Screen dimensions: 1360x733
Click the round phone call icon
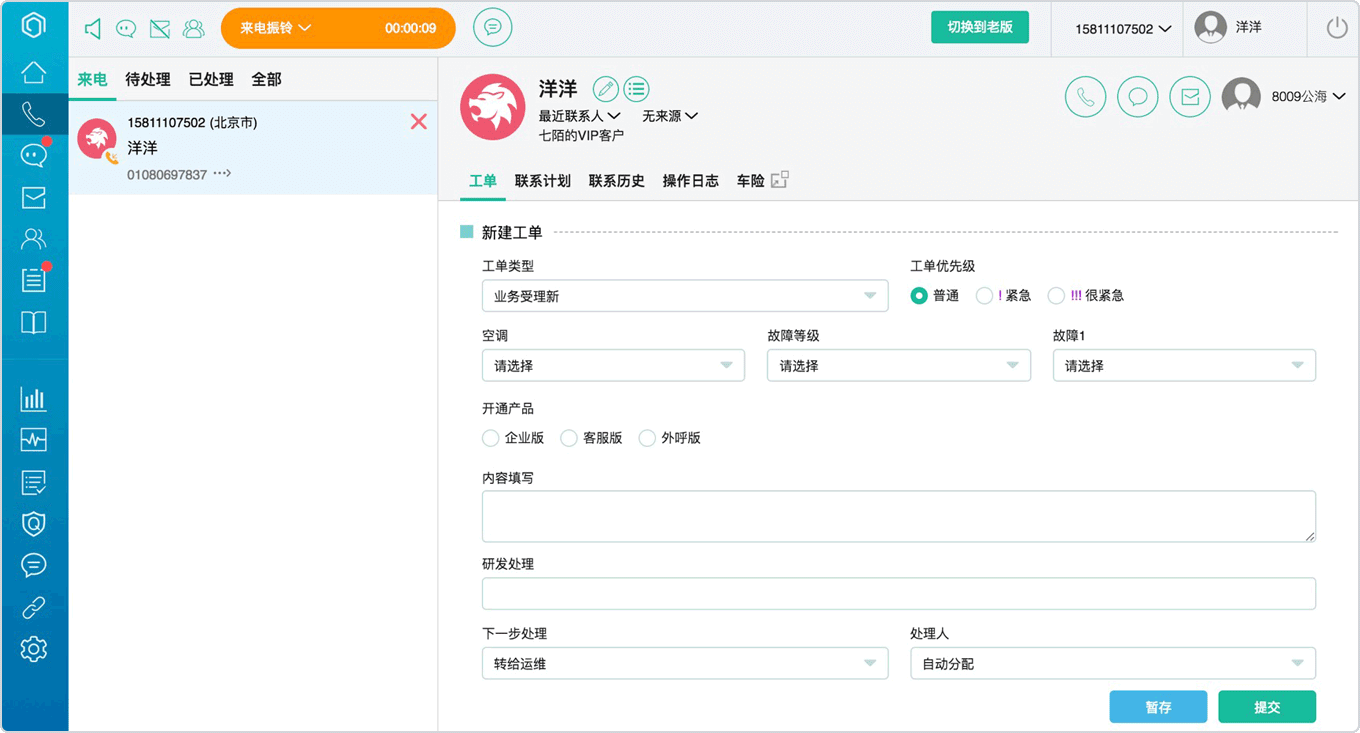pos(1085,97)
